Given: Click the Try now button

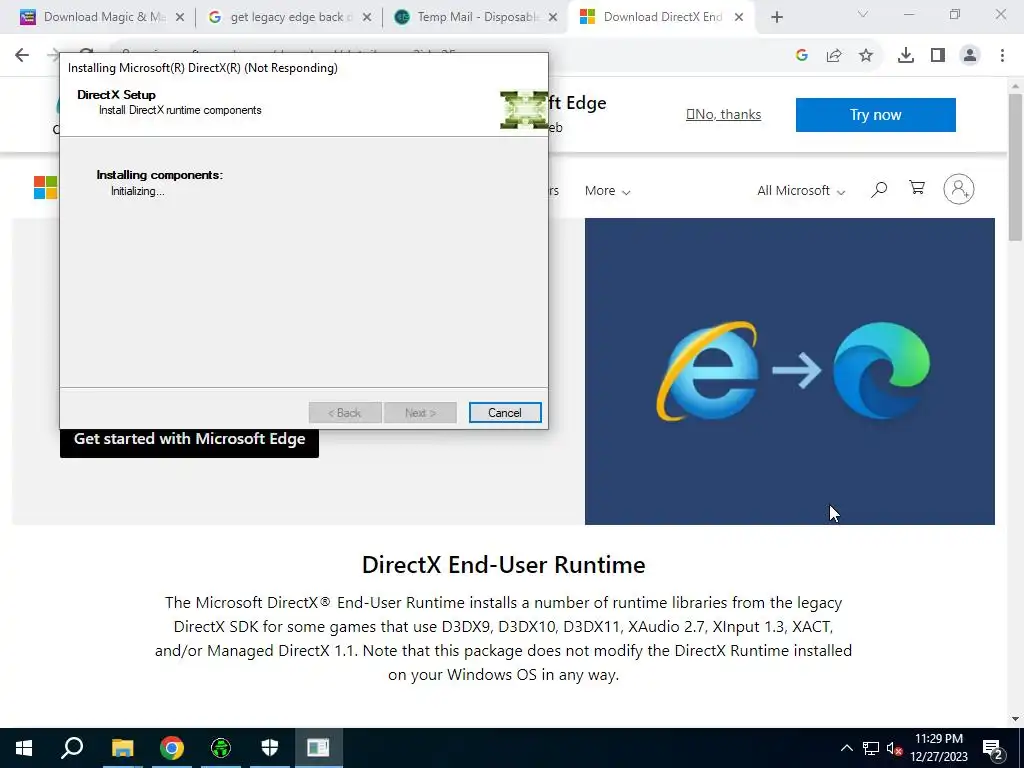Looking at the screenshot, I should (875, 115).
